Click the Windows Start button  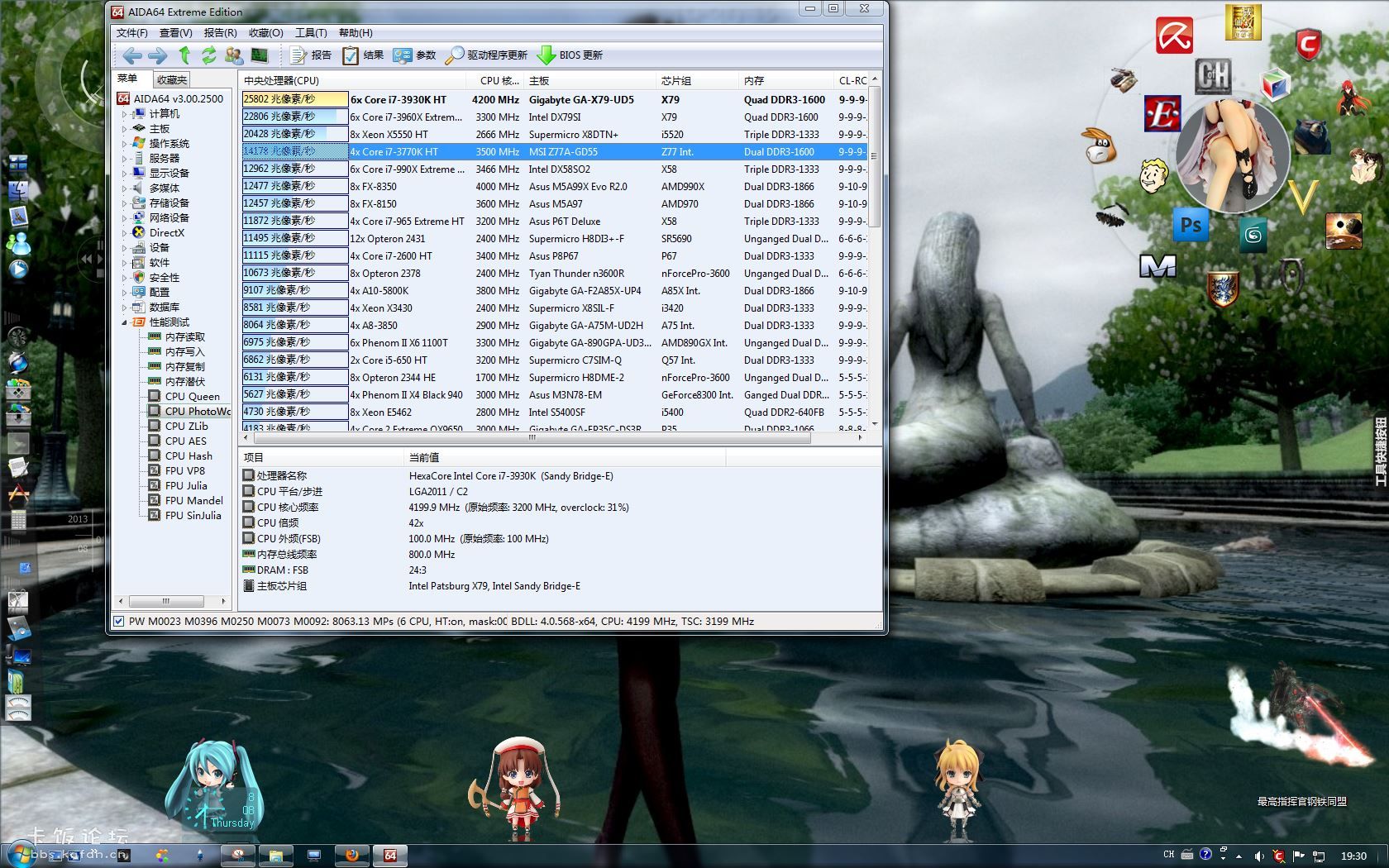(x=21, y=854)
